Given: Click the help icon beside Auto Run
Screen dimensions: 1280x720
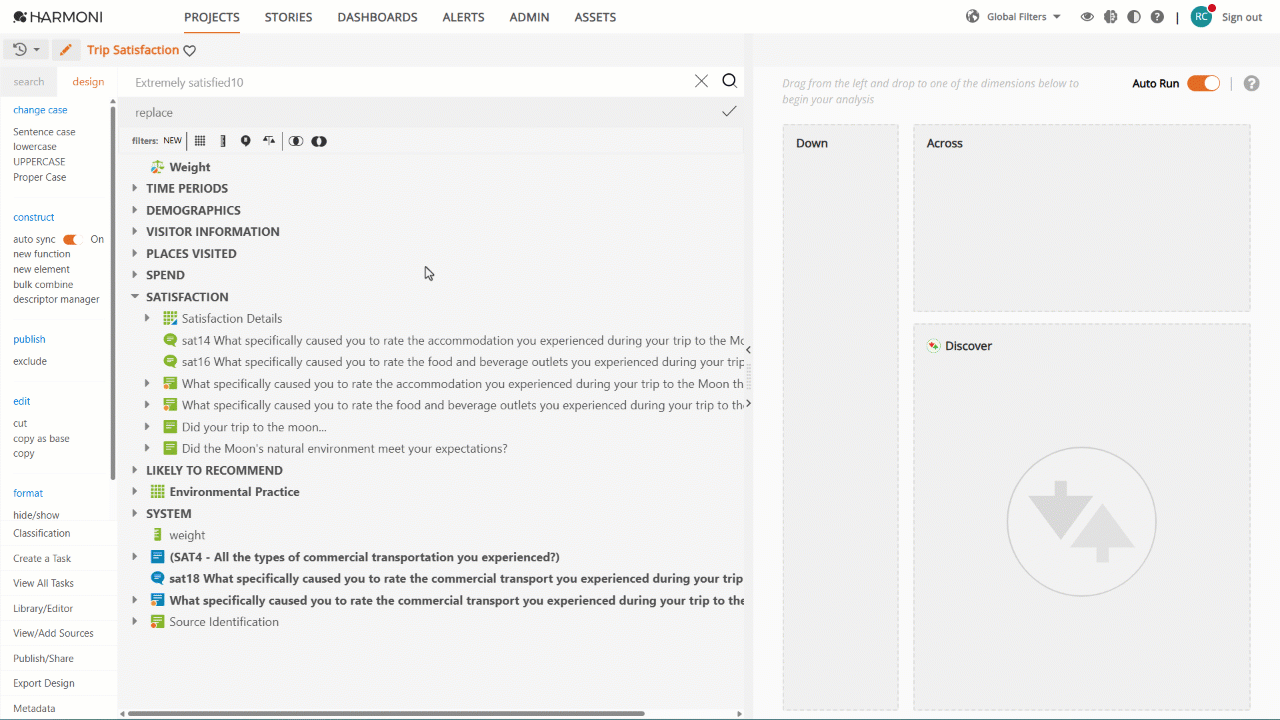Looking at the screenshot, I should [1251, 84].
